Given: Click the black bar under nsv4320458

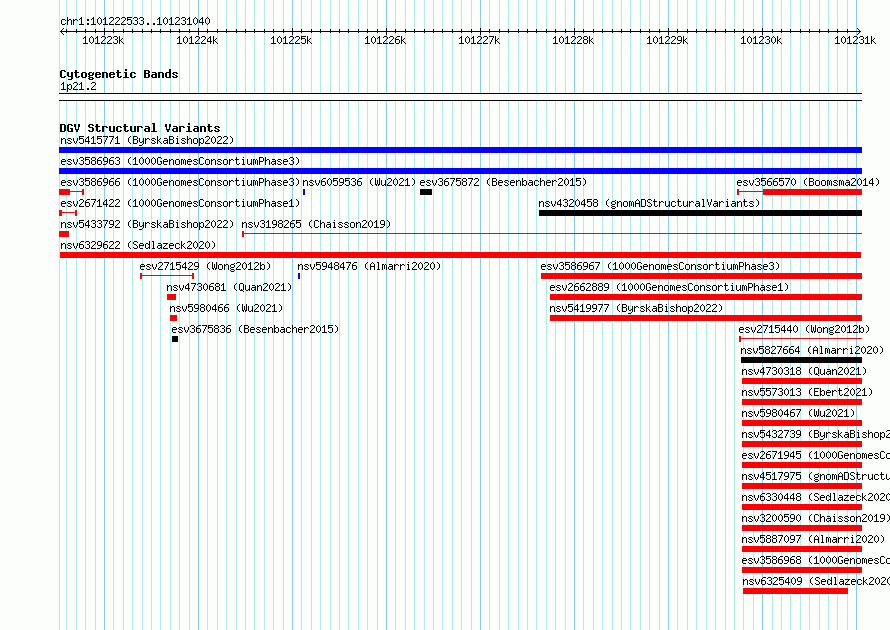Looking at the screenshot, I should [x=700, y=213].
